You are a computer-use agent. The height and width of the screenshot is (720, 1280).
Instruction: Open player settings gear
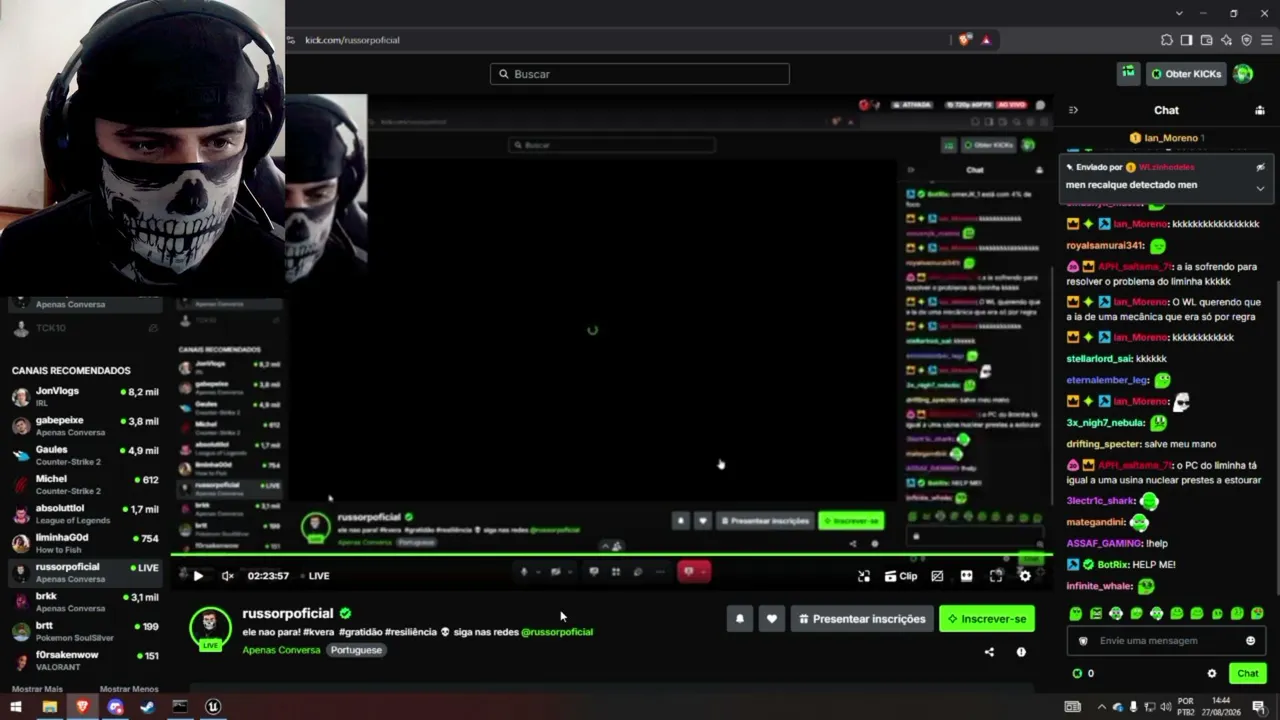click(x=1025, y=576)
